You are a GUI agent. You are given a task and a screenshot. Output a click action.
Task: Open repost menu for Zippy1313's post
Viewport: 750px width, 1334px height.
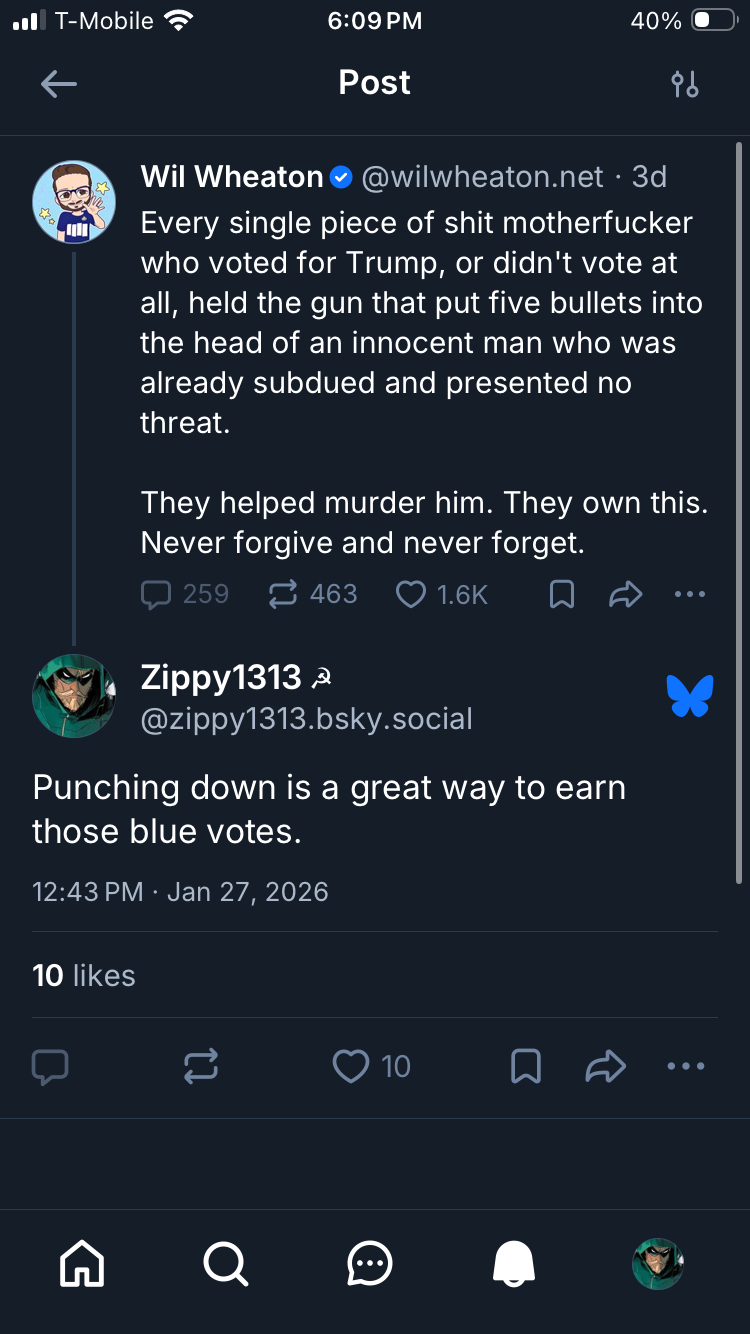201,1067
